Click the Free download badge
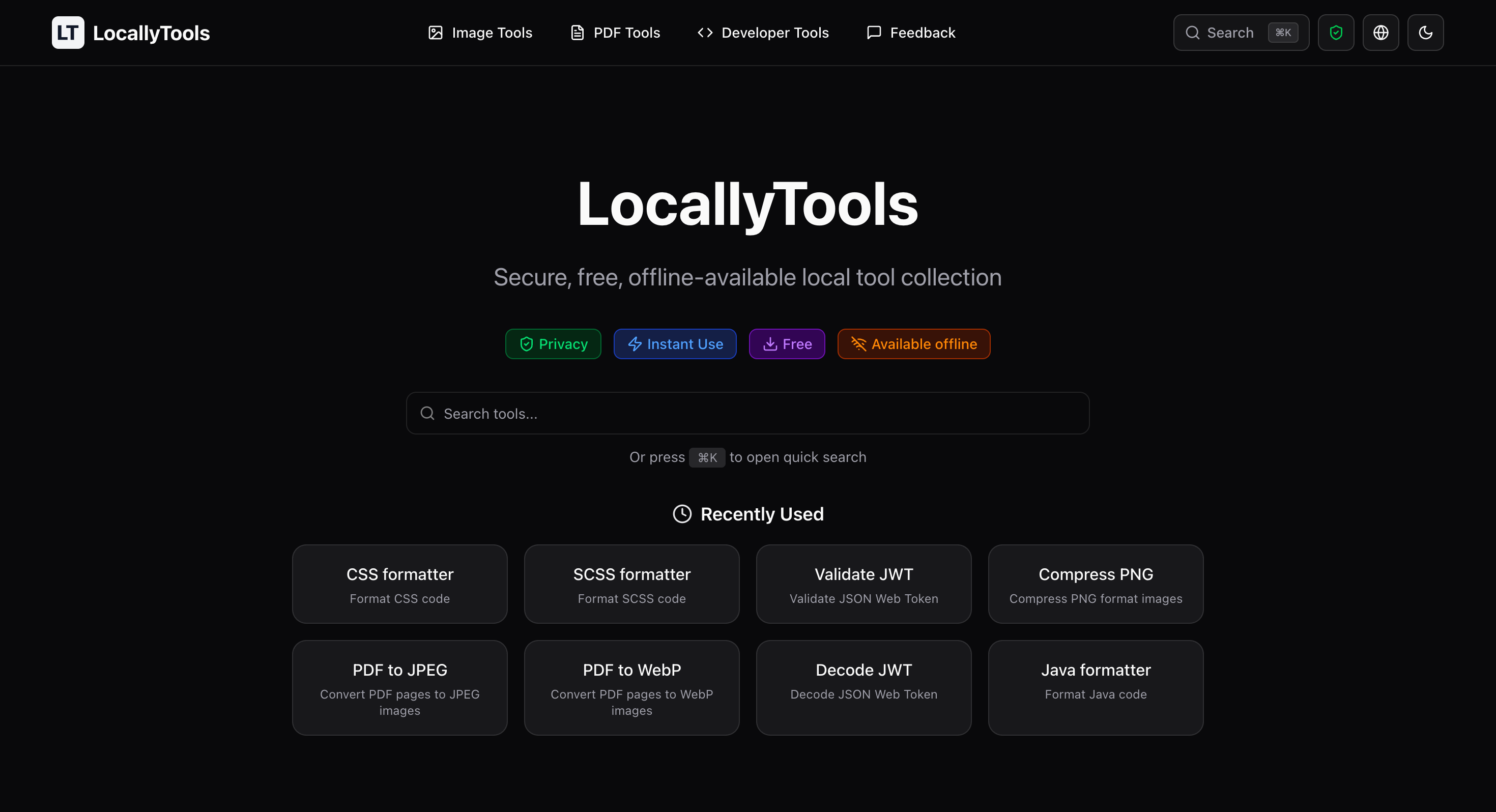 click(787, 344)
